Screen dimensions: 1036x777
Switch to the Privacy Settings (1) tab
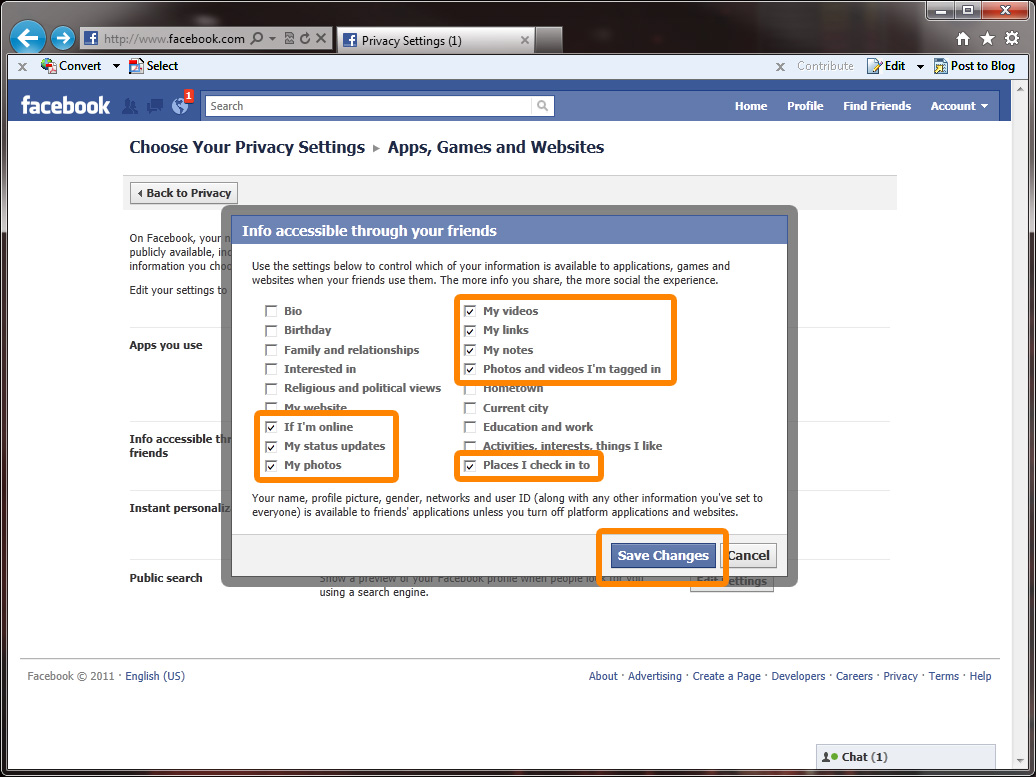click(435, 40)
